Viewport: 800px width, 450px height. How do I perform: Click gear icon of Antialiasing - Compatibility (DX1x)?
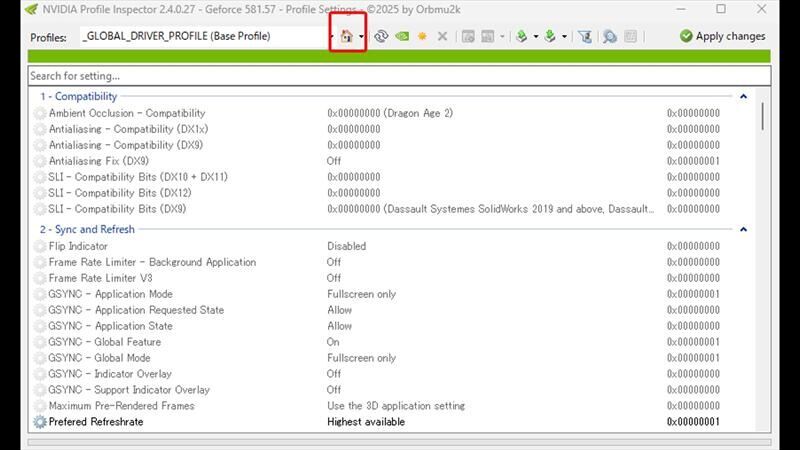40,129
